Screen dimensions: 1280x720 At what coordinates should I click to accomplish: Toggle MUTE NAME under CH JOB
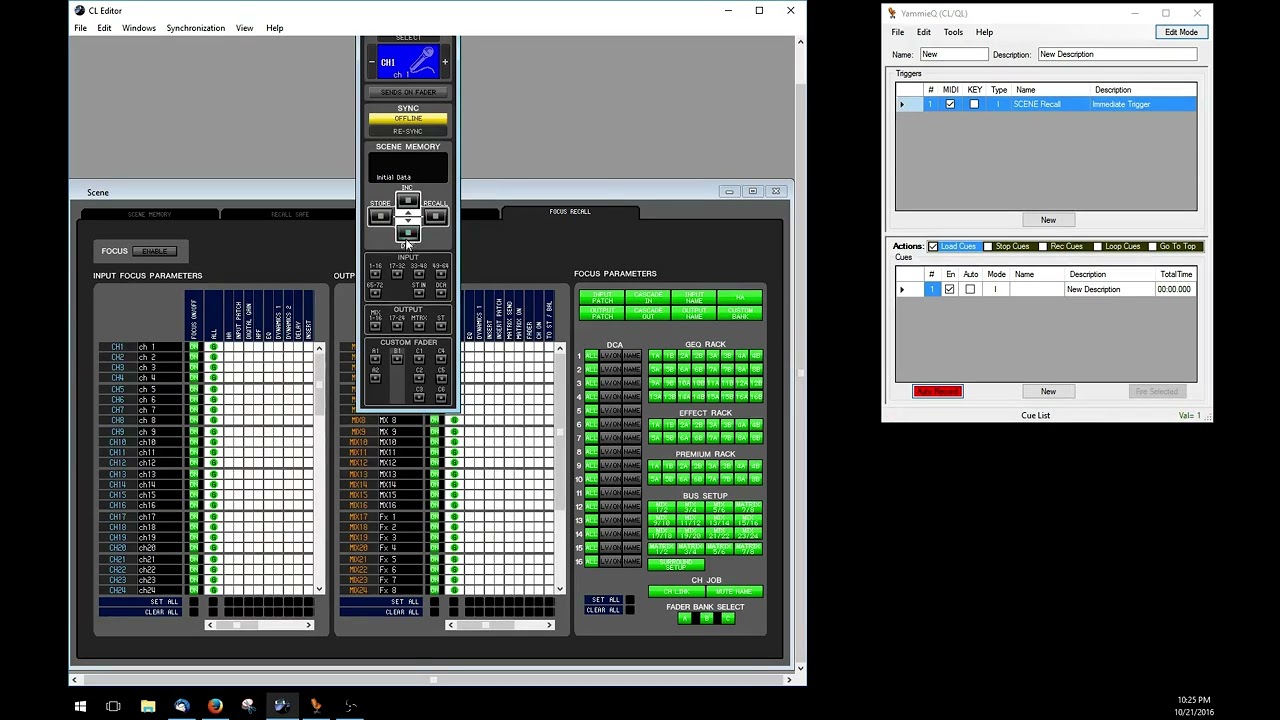pyautogui.click(x=734, y=592)
